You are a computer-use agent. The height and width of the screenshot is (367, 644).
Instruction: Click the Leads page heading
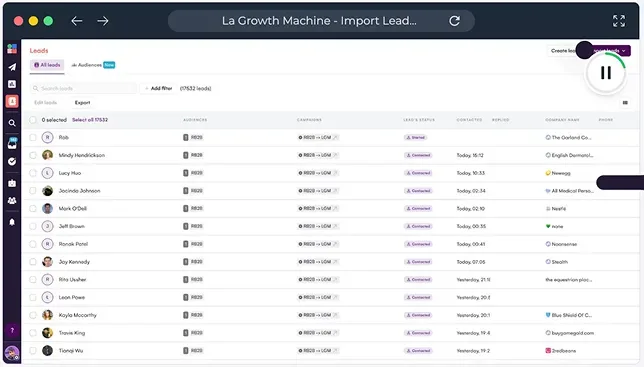tap(39, 50)
